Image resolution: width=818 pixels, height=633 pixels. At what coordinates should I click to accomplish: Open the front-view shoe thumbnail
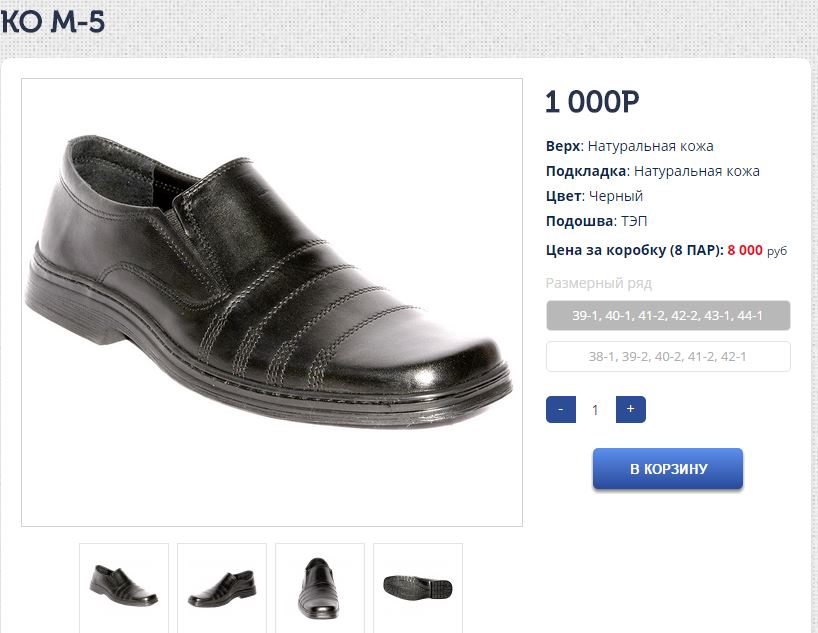click(320, 586)
